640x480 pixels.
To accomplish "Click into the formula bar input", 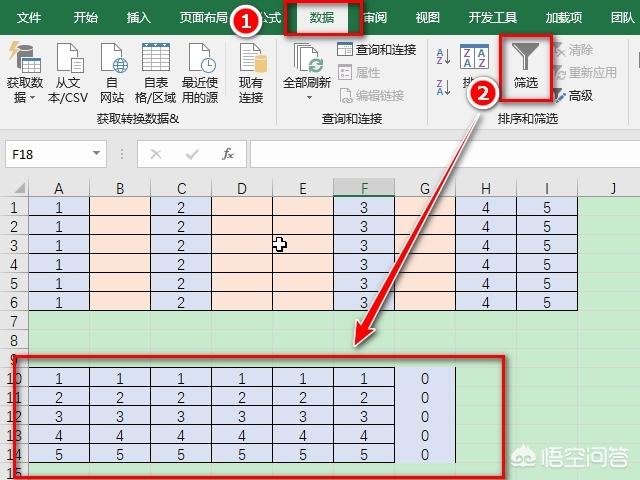I will (445, 154).
